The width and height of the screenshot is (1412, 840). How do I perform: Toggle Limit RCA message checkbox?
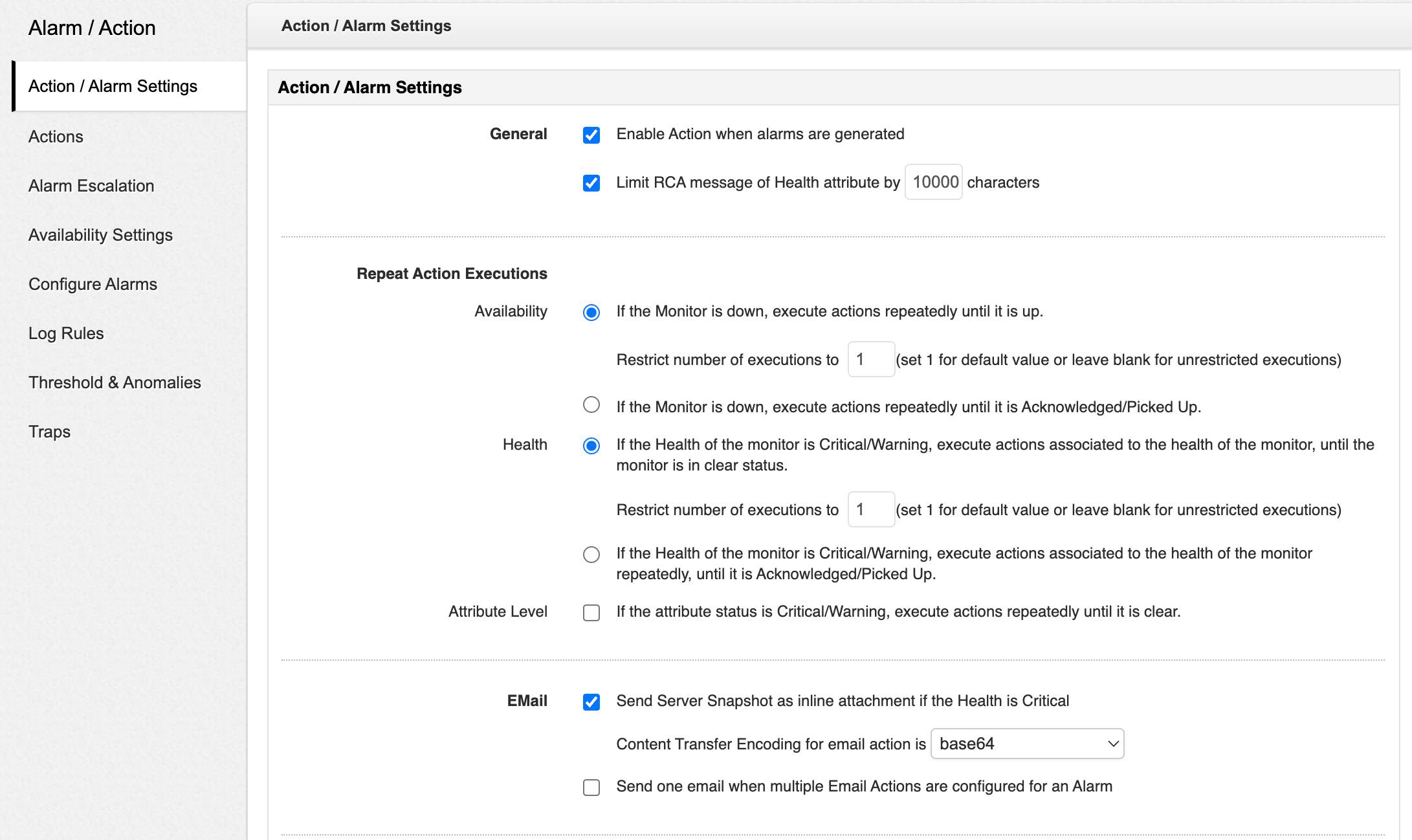591,183
